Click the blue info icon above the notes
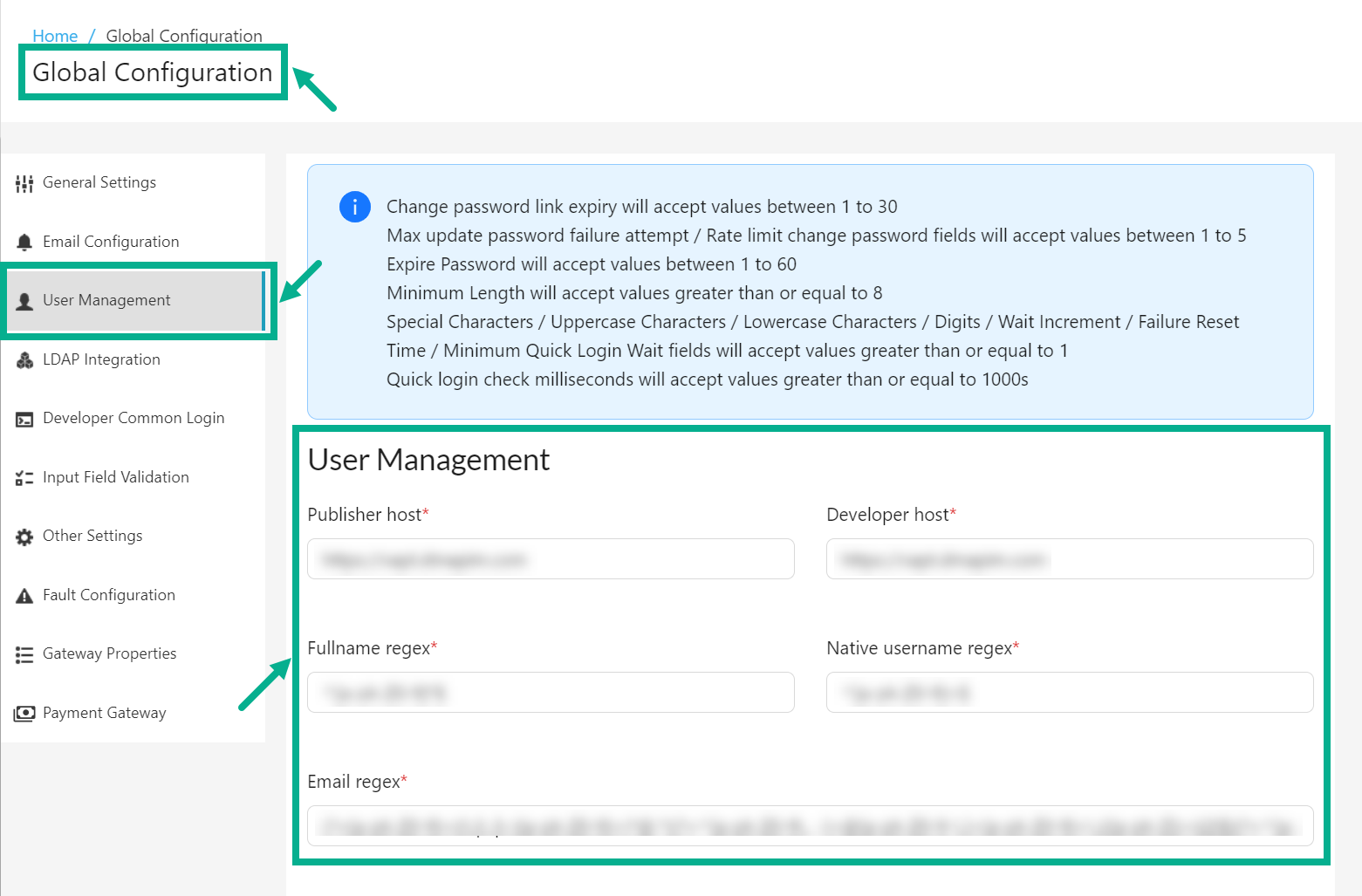This screenshot has height=896, width=1362. (354, 207)
